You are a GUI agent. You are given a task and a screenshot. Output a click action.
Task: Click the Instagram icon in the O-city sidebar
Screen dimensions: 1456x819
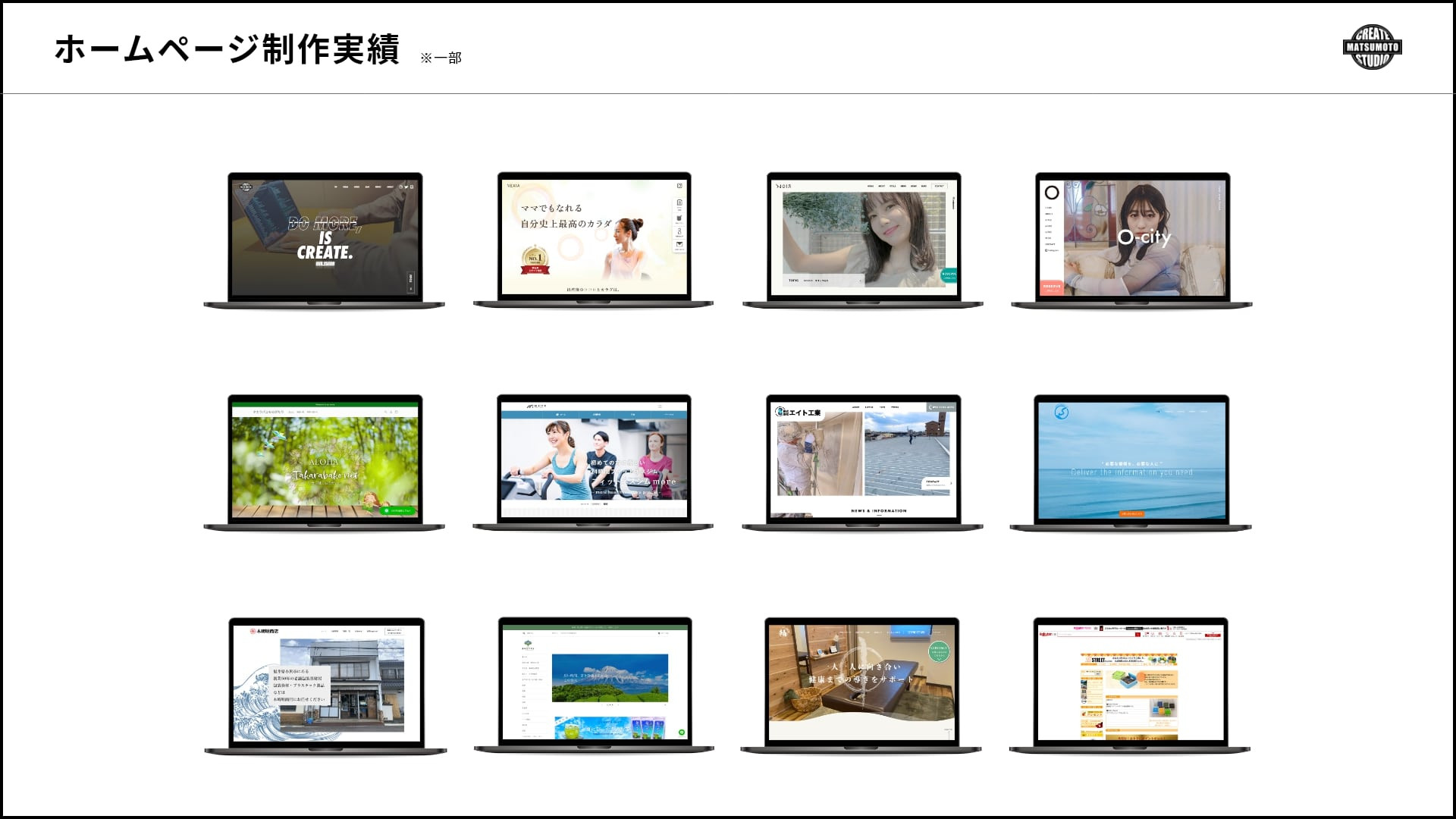[x=1046, y=249]
